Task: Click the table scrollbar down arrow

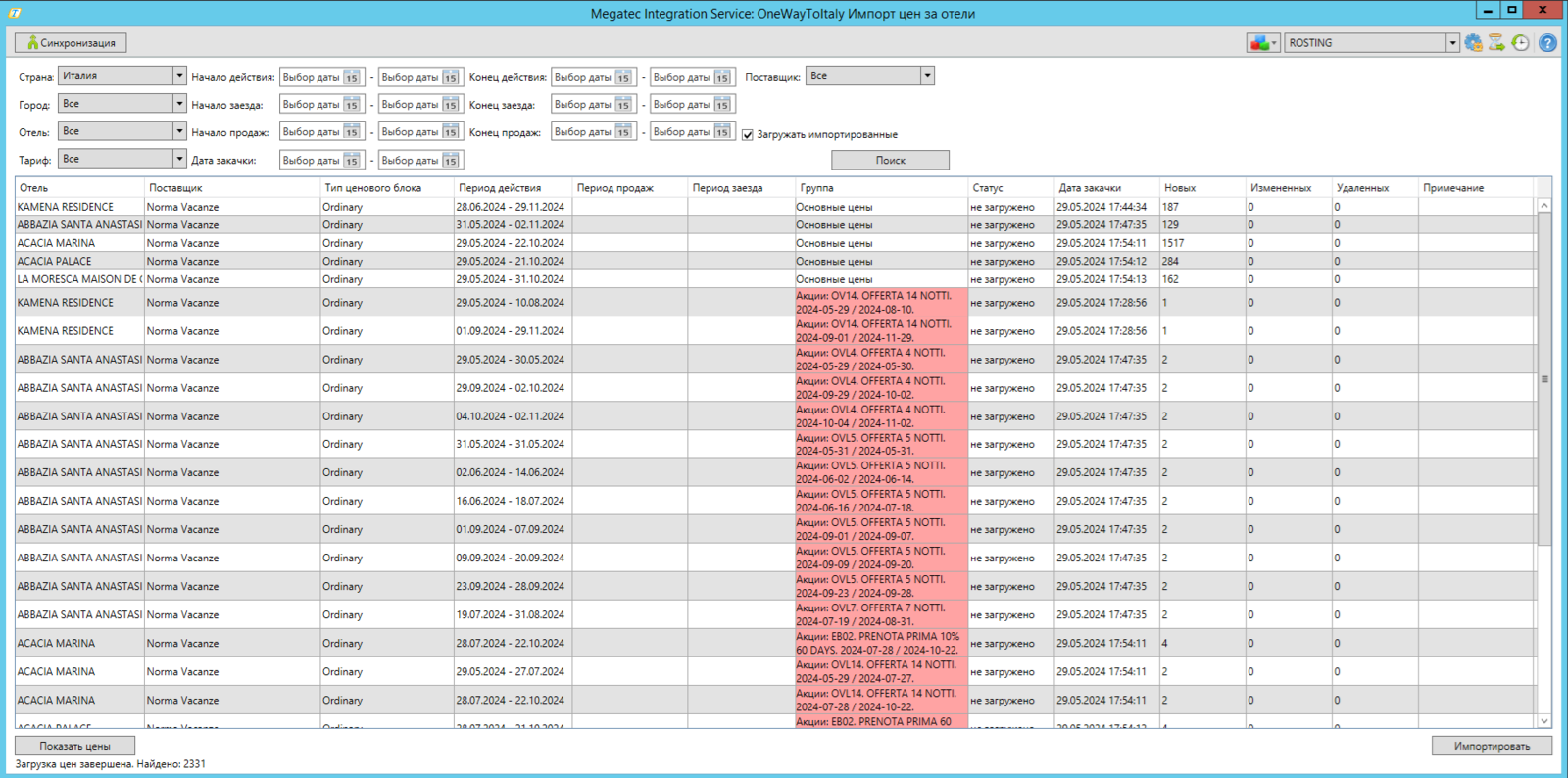Action: [1544, 721]
